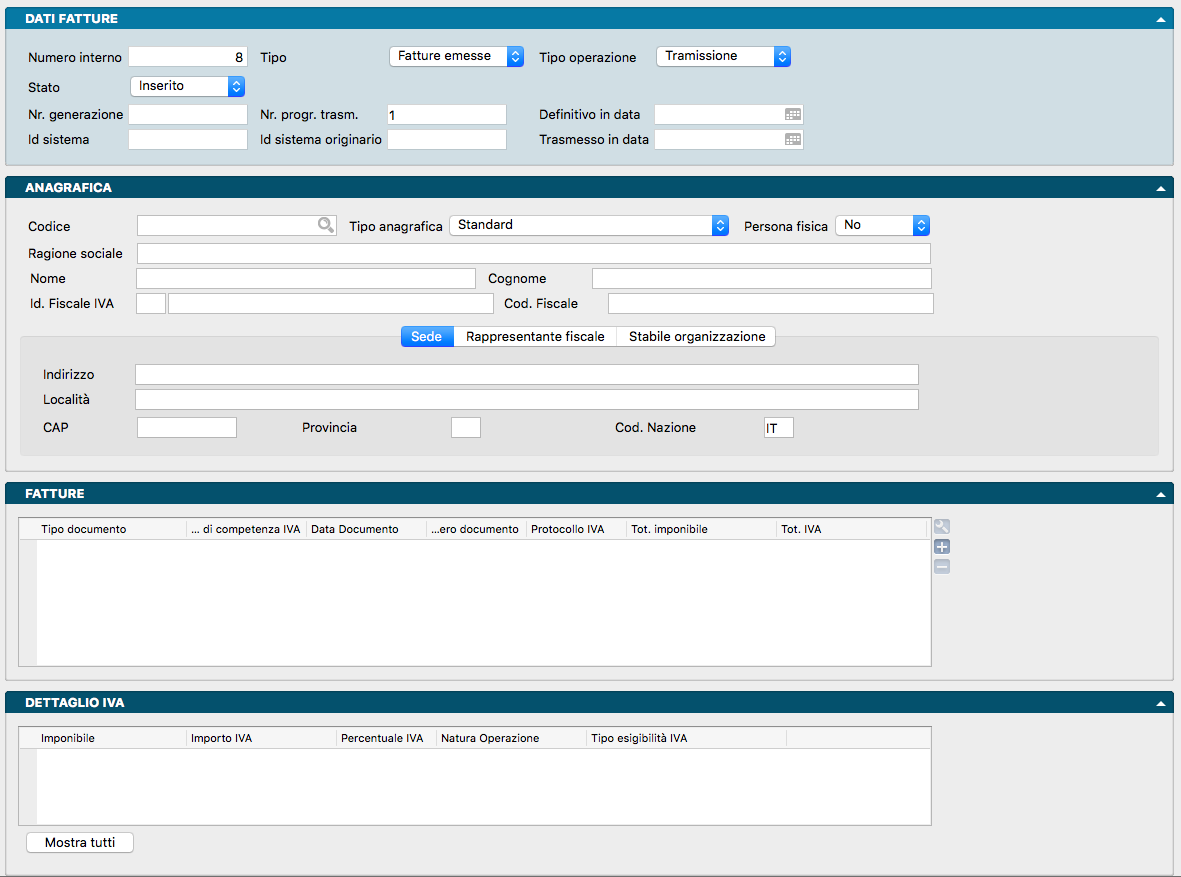
Task: Open the Stato dropdown showing Inserito
Action: tap(188, 87)
